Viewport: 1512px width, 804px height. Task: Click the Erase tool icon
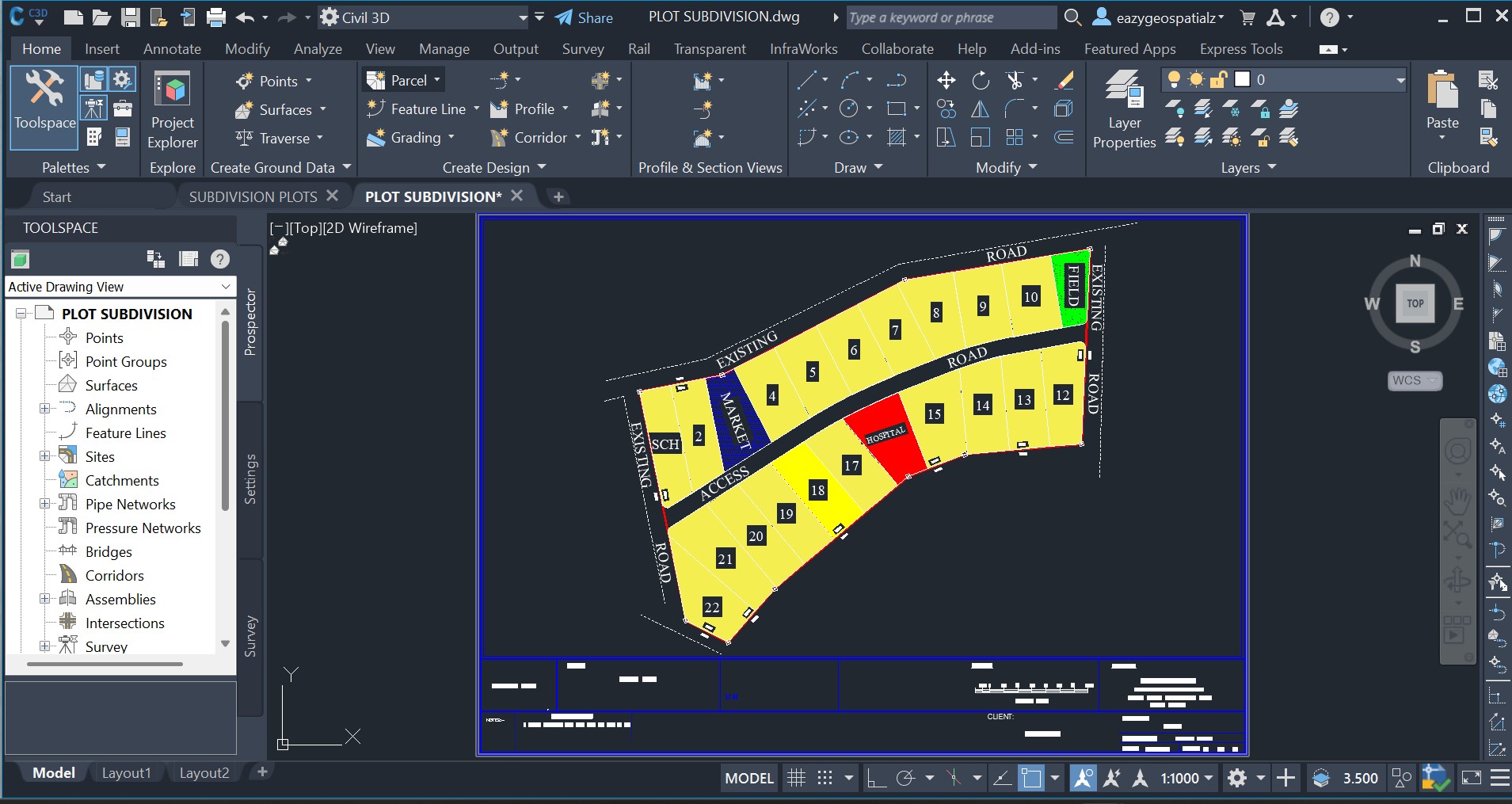(1065, 80)
